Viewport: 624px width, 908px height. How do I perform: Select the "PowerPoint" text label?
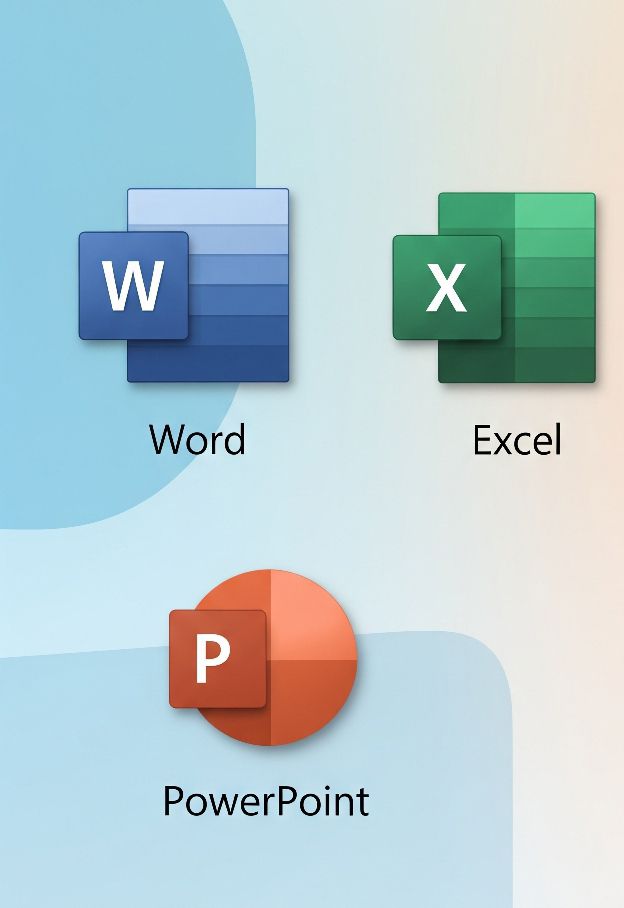click(266, 801)
